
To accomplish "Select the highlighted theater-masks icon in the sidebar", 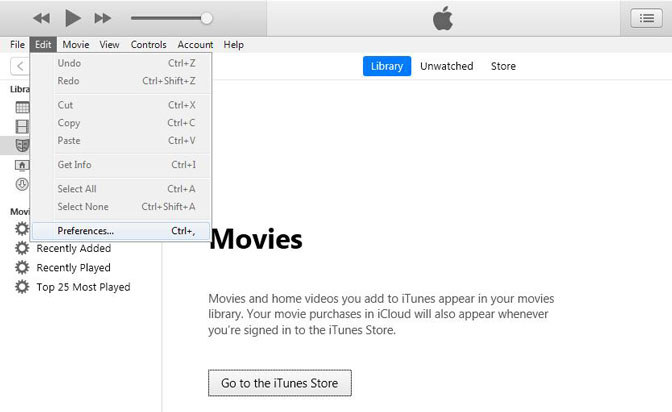I will (x=22, y=145).
